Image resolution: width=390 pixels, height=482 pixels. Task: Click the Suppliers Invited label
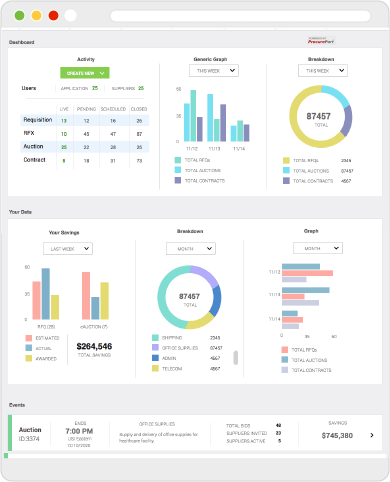coord(247,433)
